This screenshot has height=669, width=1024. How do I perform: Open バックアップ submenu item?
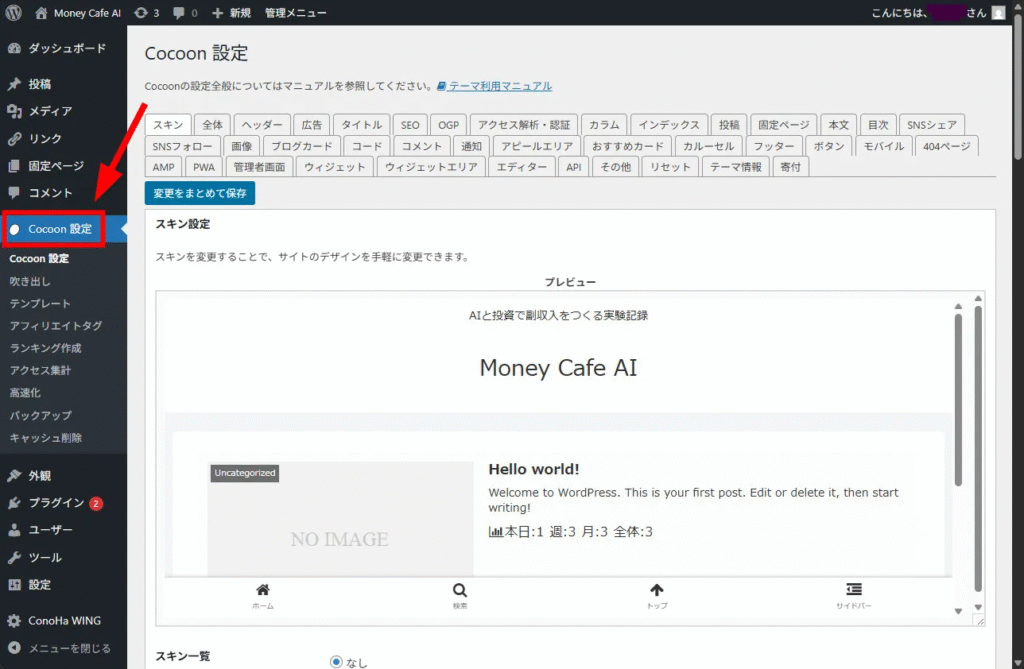(40, 416)
